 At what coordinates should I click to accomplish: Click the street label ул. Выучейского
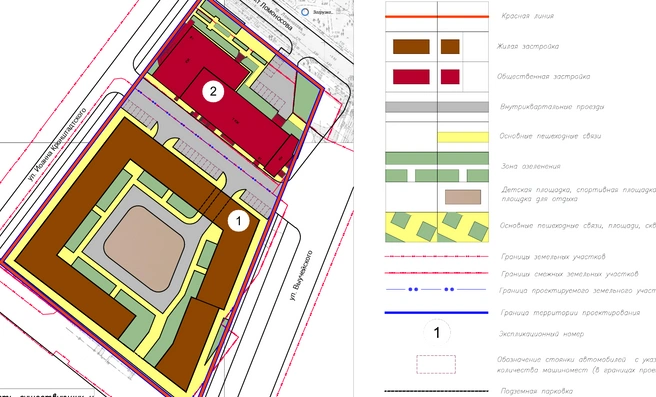coord(301,275)
